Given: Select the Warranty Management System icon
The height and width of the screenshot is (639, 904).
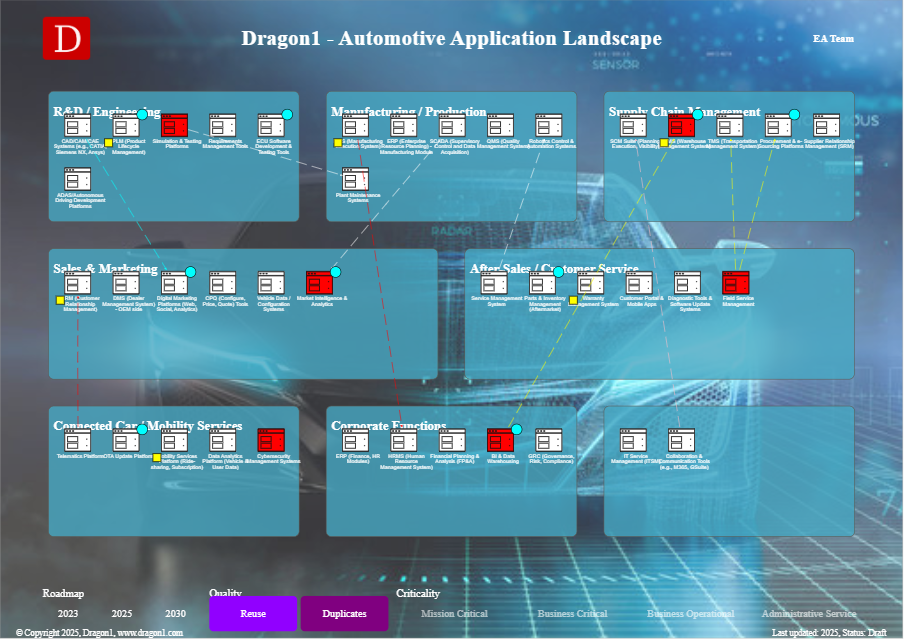Looking at the screenshot, I should click(592, 283).
